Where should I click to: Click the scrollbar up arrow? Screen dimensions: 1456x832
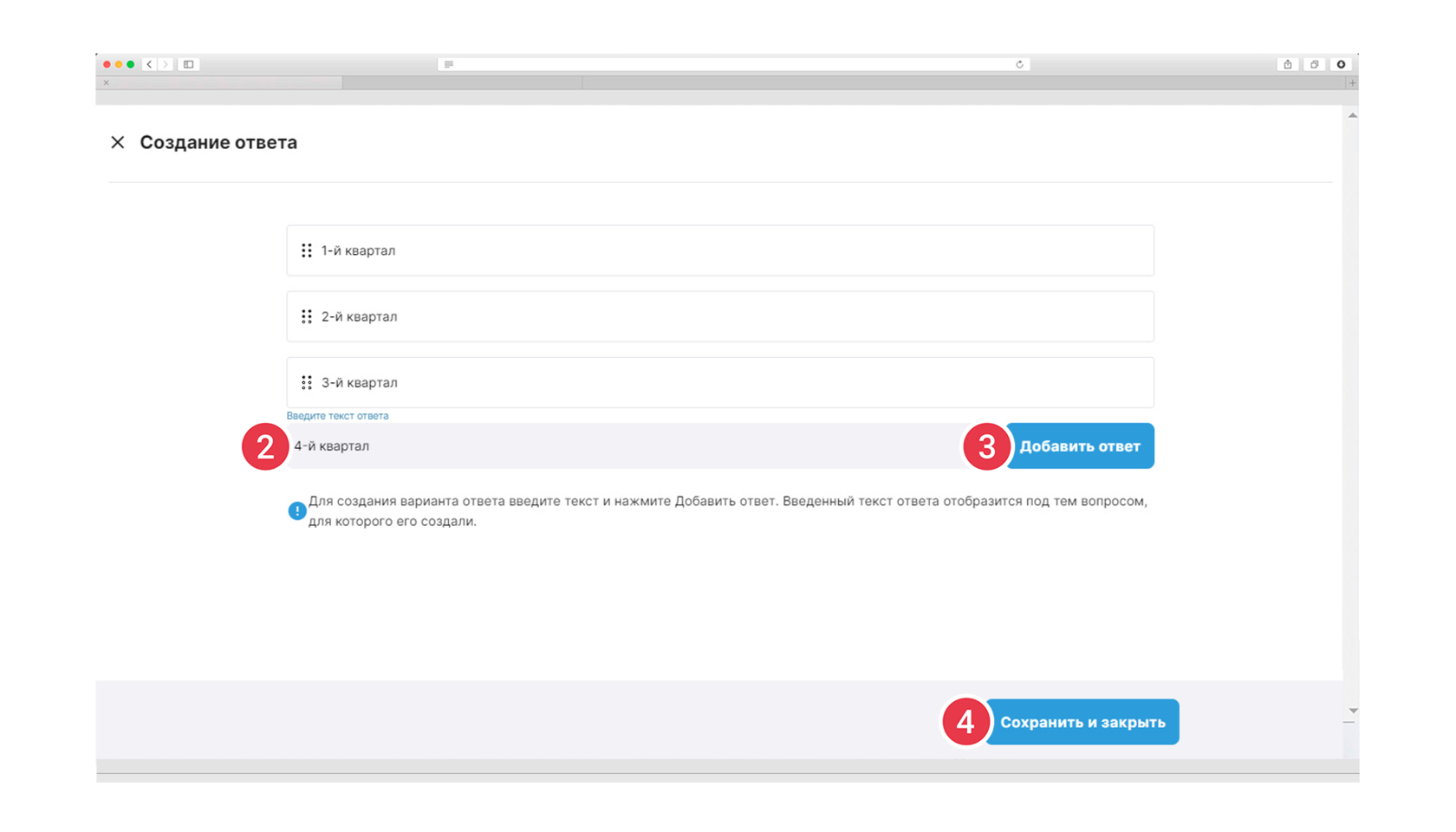(1352, 115)
